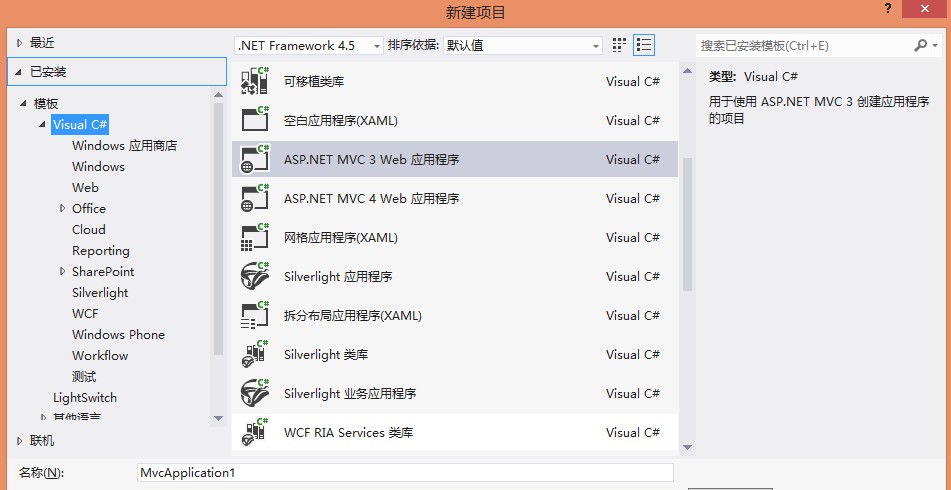The width and height of the screenshot is (951, 490).
Task: Click the 拆分布局应用程序(XAML) template name
Action: click(x=352, y=315)
